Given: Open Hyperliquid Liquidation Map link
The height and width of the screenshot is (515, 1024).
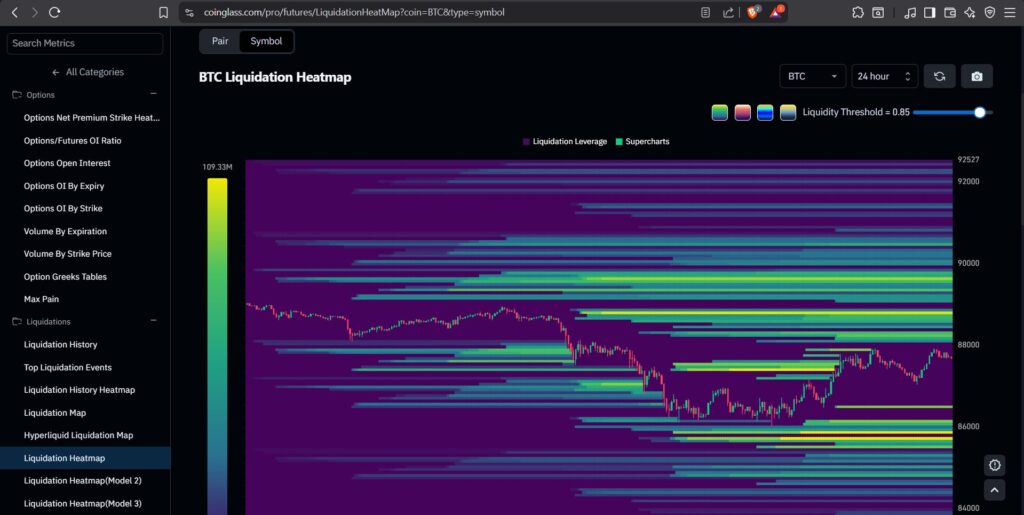Looking at the screenshot, I should click(78, 435).
